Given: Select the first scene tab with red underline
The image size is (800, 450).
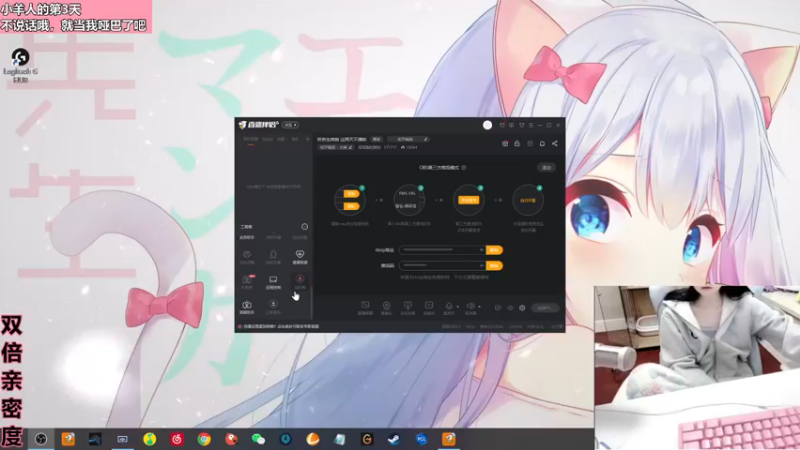Looking at the screenshot, I should (x=251, y=139).
